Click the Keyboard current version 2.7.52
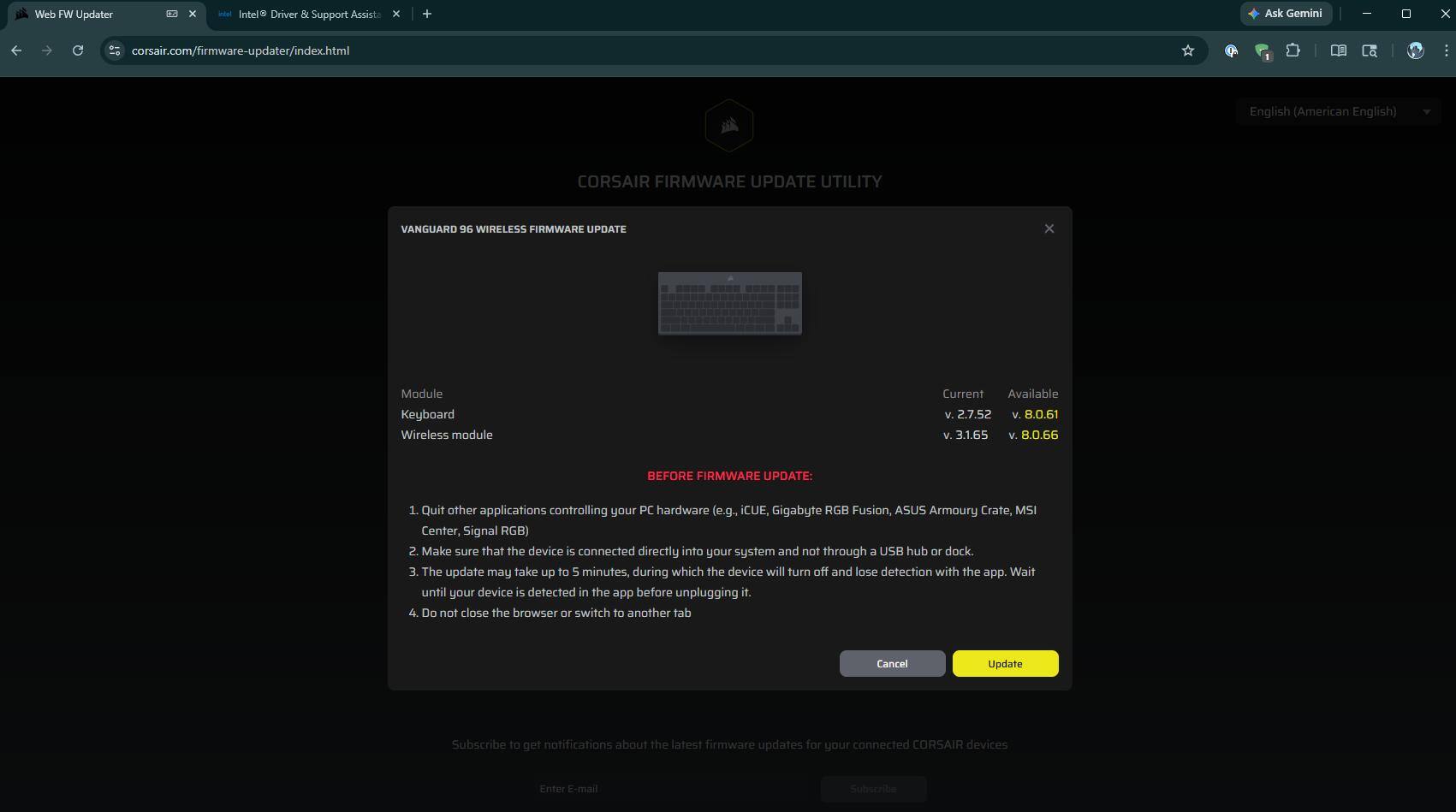The width and height of the screenshot is (1456, 812). [968, 414]
